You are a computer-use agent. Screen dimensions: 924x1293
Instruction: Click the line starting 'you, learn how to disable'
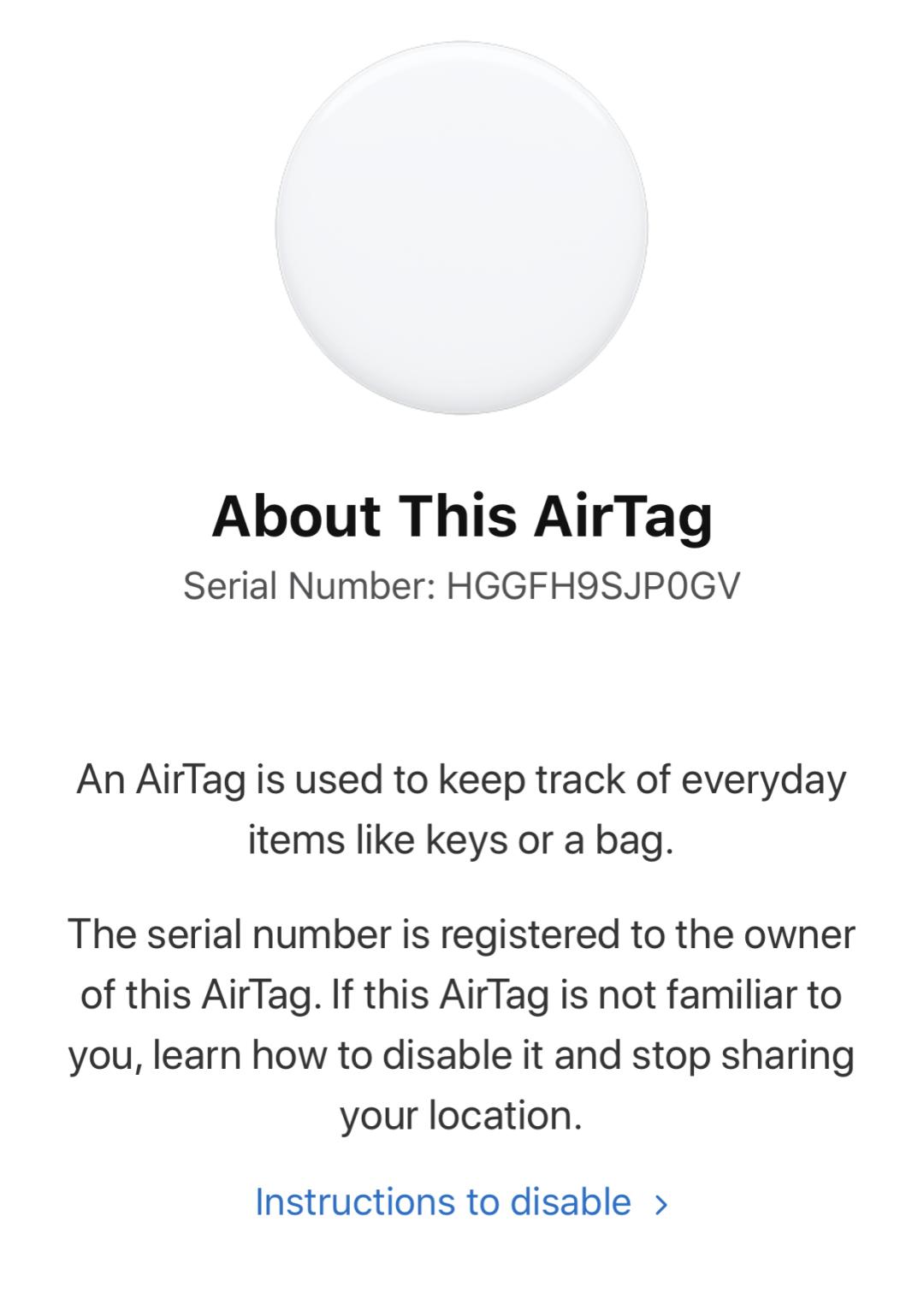click(461, 1055)
